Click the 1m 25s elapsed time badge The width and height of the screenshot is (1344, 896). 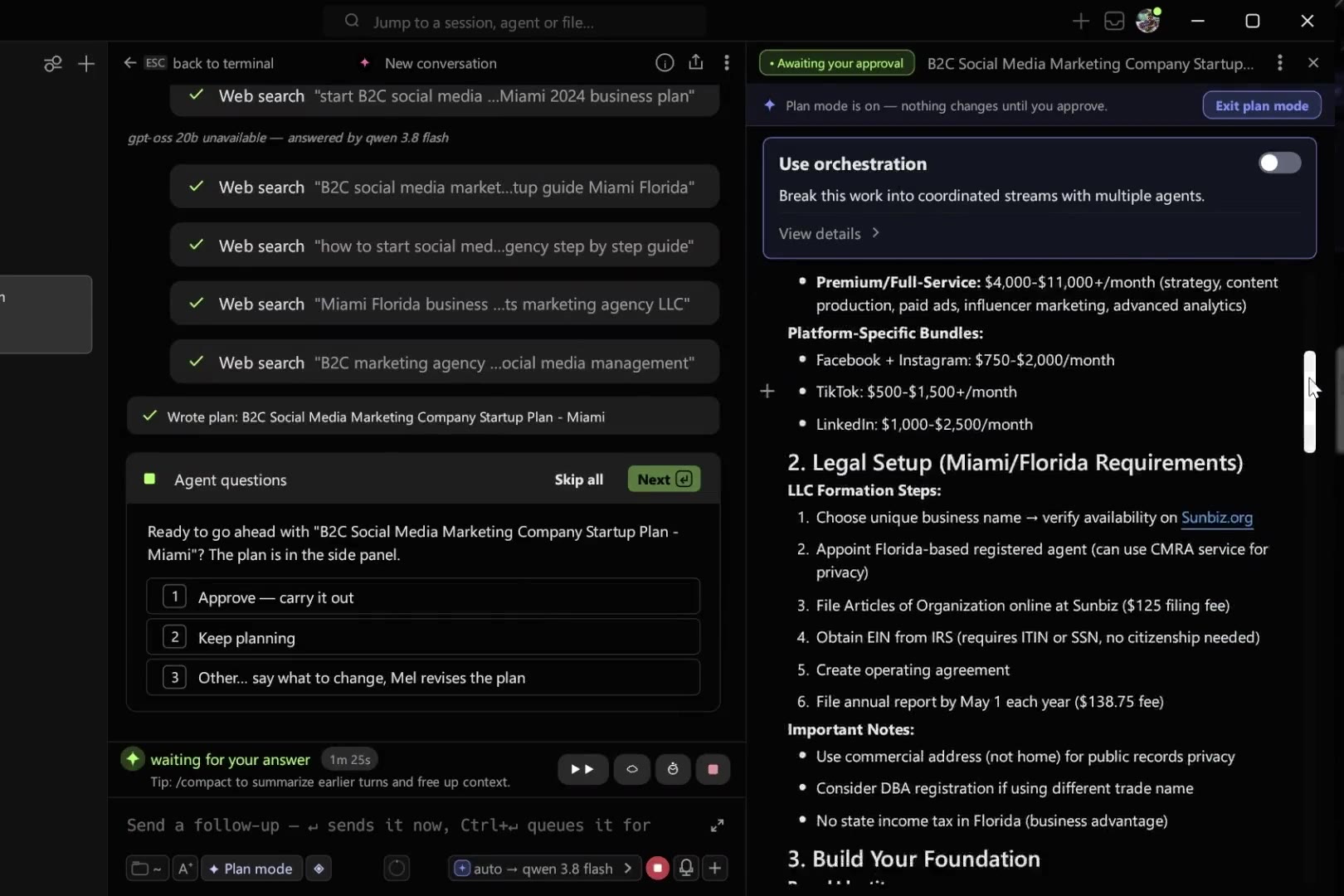349,759
